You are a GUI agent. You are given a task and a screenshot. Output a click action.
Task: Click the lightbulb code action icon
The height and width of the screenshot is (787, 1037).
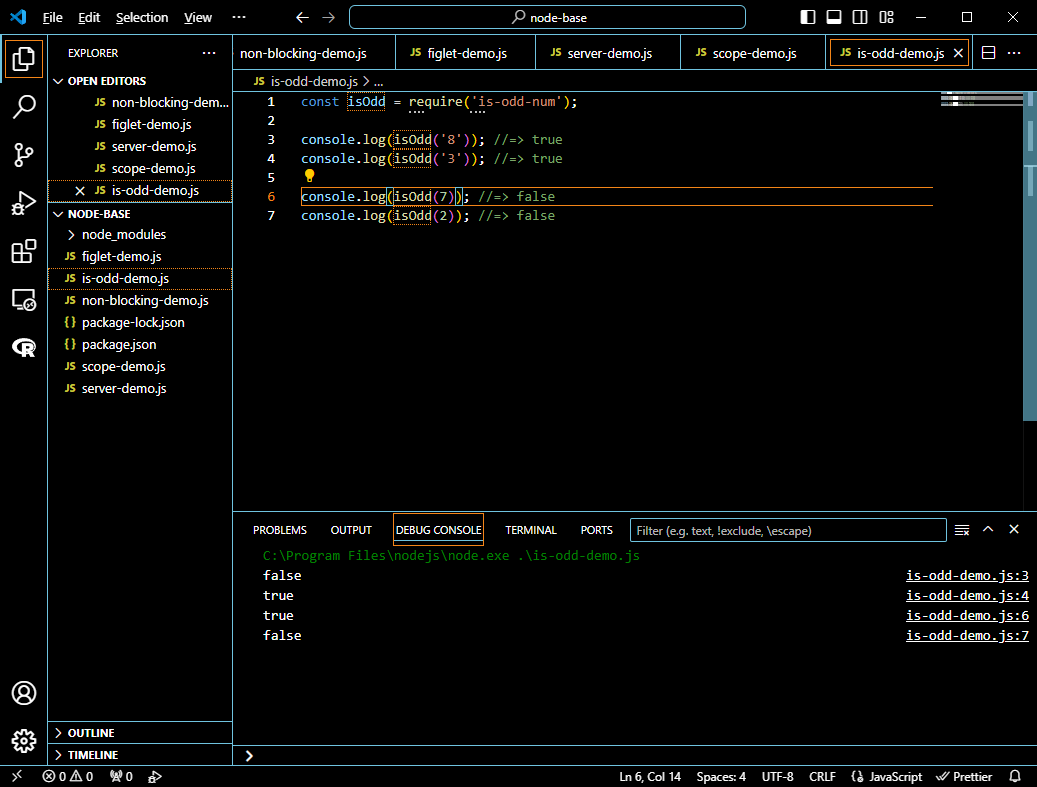(x=310, y=176)
